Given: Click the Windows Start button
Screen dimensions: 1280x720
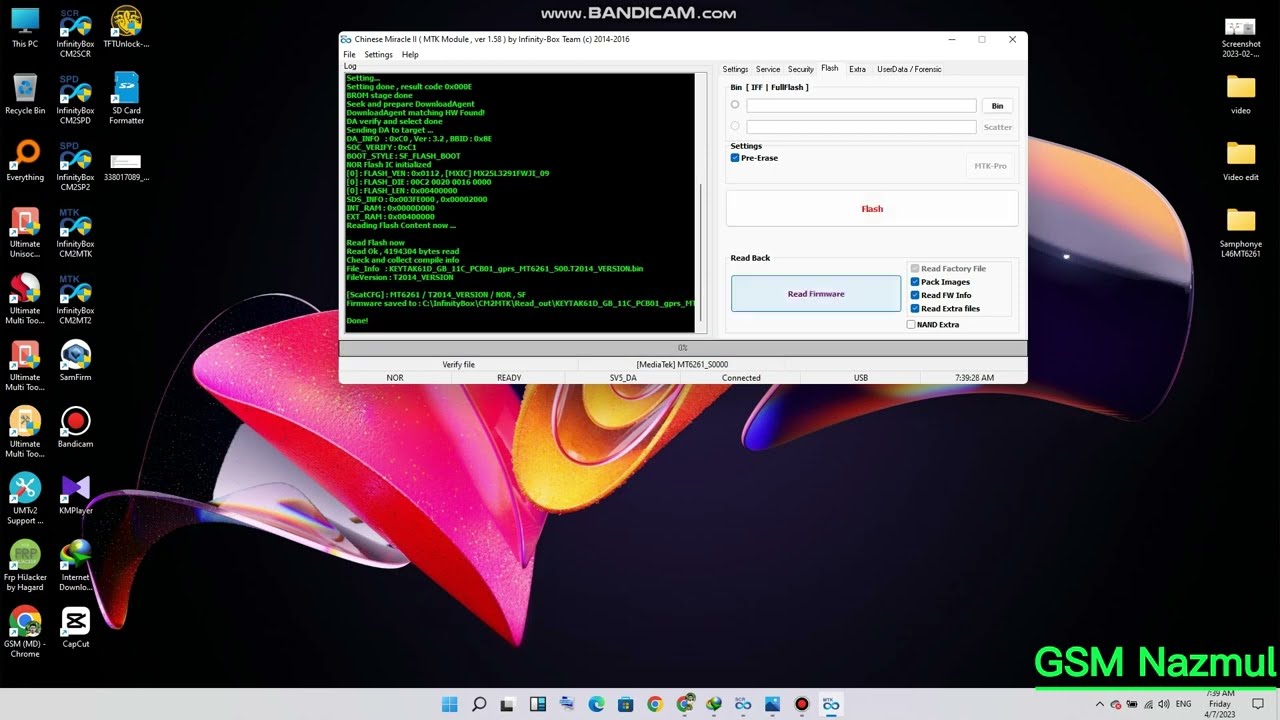Looking at the screenshot, I should click(450, 704).
